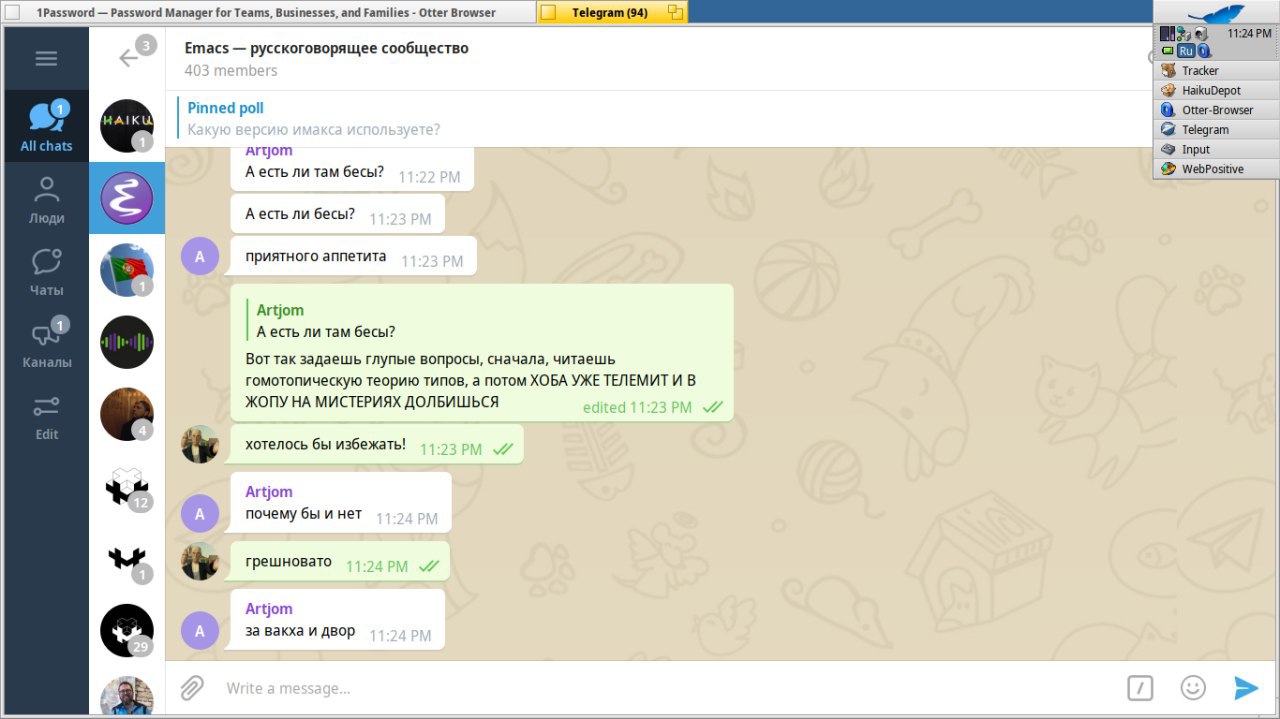
Task: Open chat with man in blue shirt avatar
Action: tap(127, 696)
